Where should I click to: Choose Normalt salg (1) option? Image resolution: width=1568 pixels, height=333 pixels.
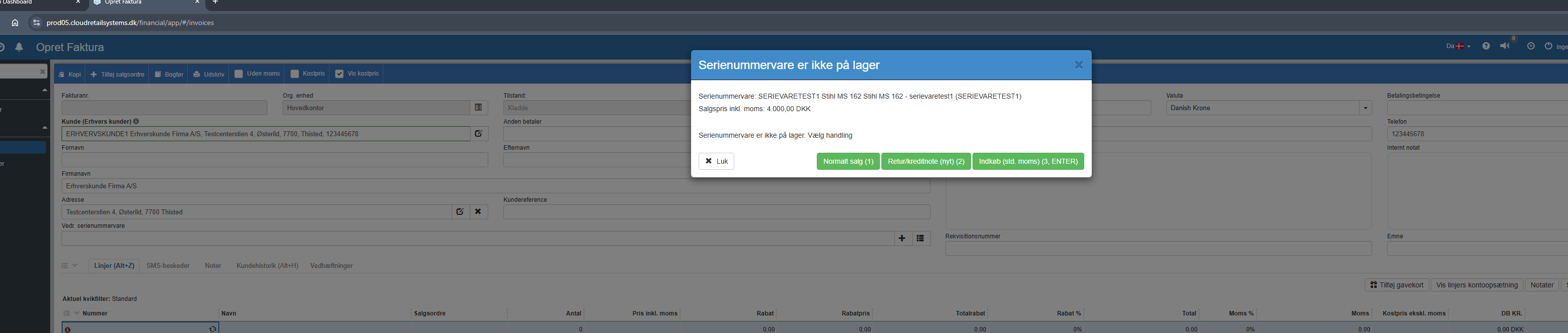pos(848,161)
